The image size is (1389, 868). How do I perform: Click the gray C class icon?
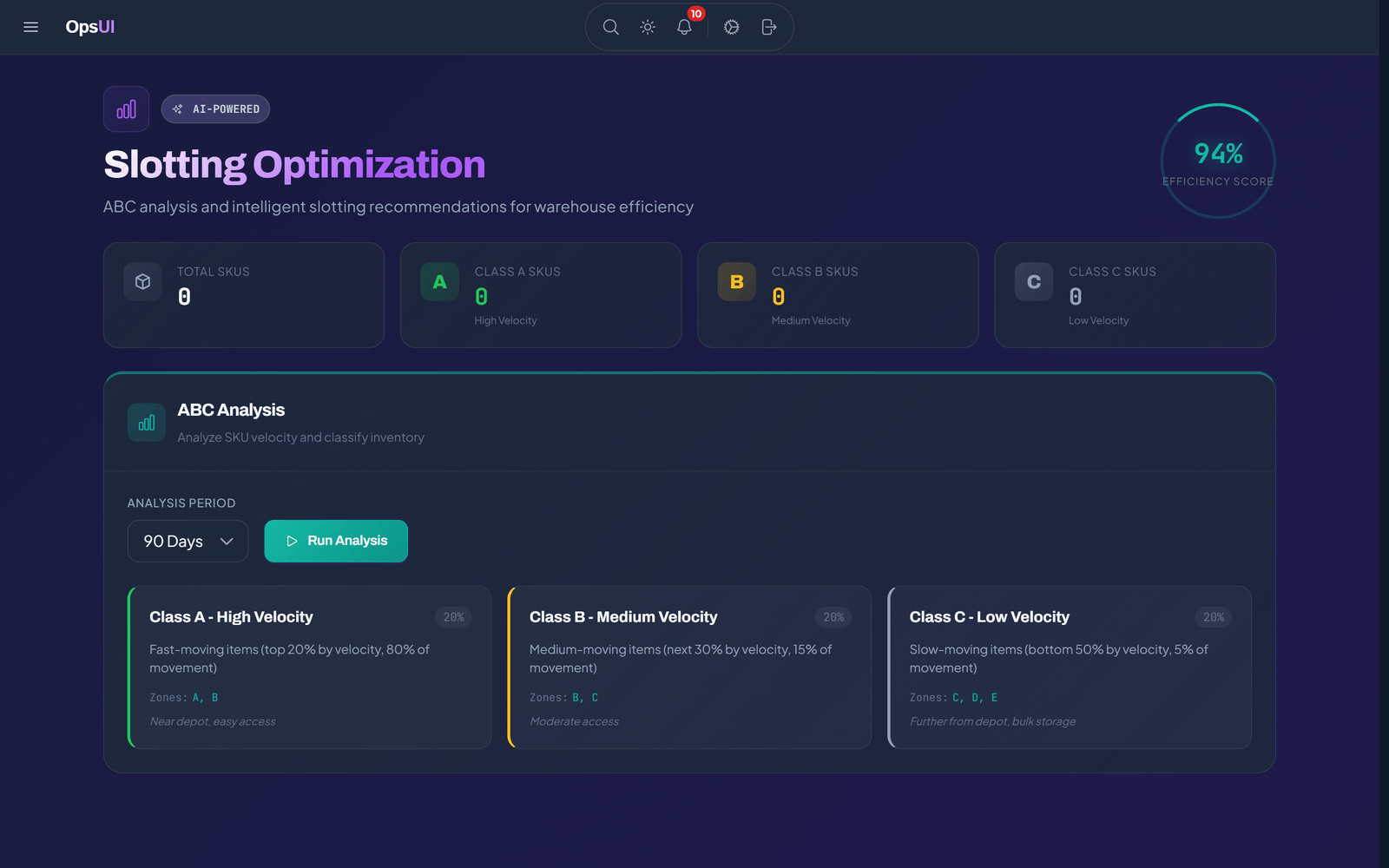pos(1034,282)
